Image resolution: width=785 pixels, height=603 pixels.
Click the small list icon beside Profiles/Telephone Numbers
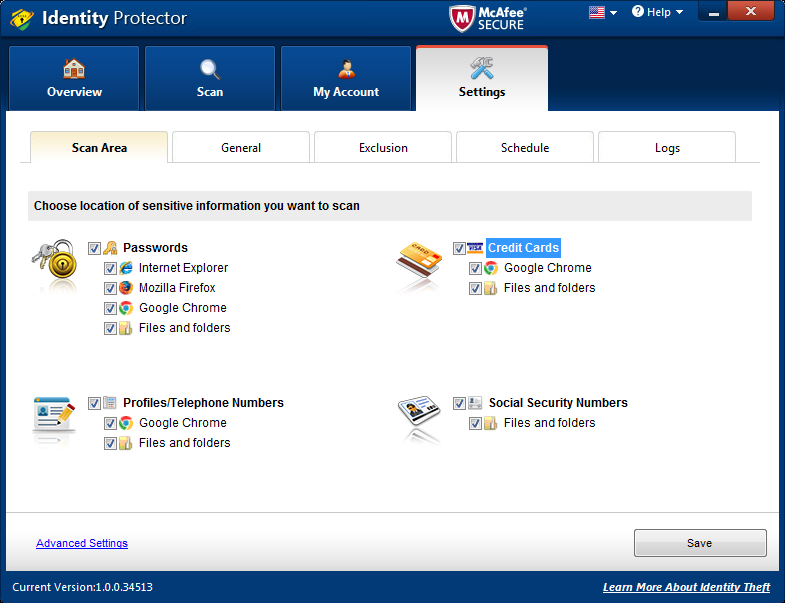point(110,403)
